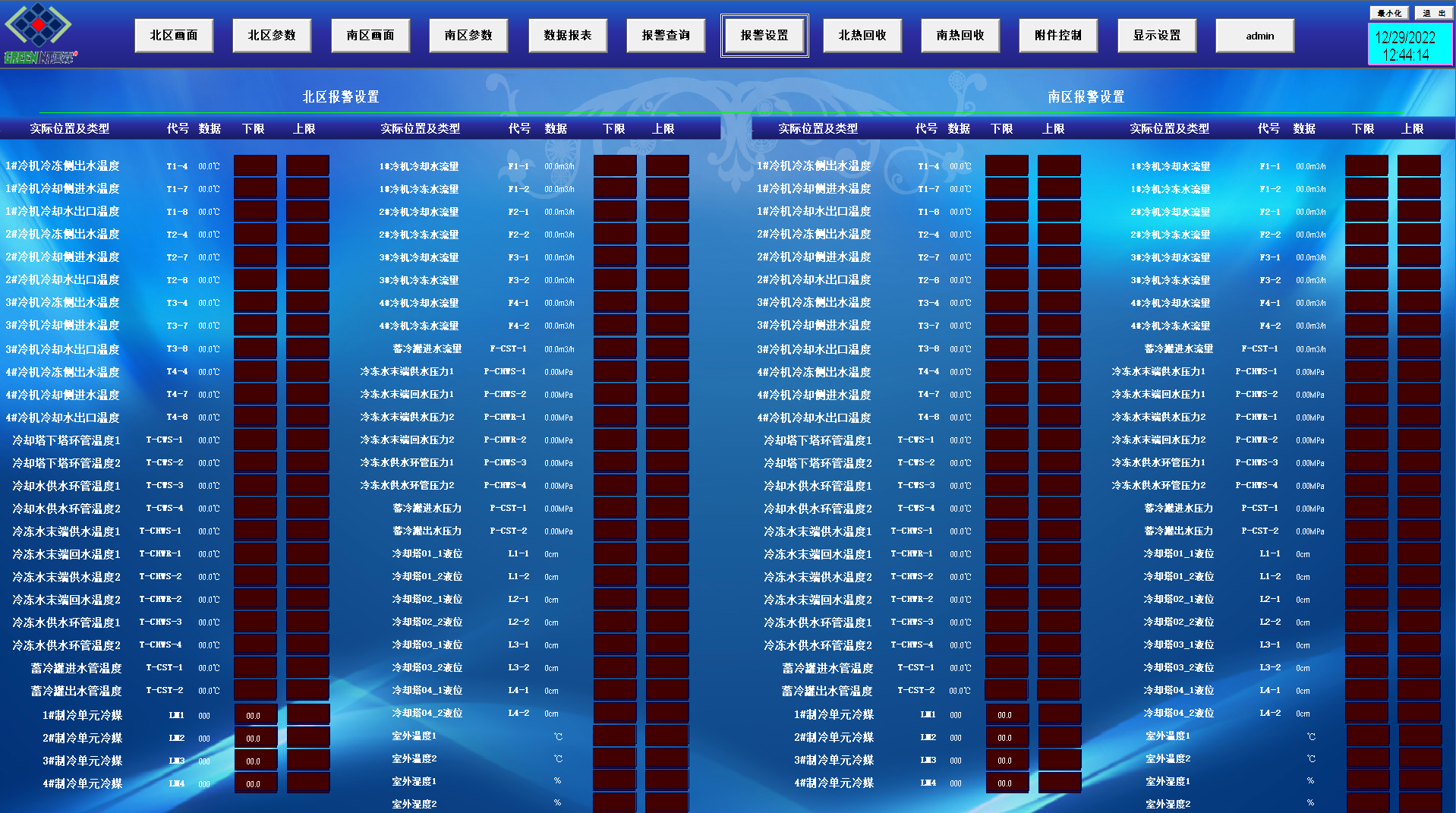The width and height of the screenshot is (1456, 813).
Task: Click the 最小化 minimize button
Action: (x=1389, y=13)
